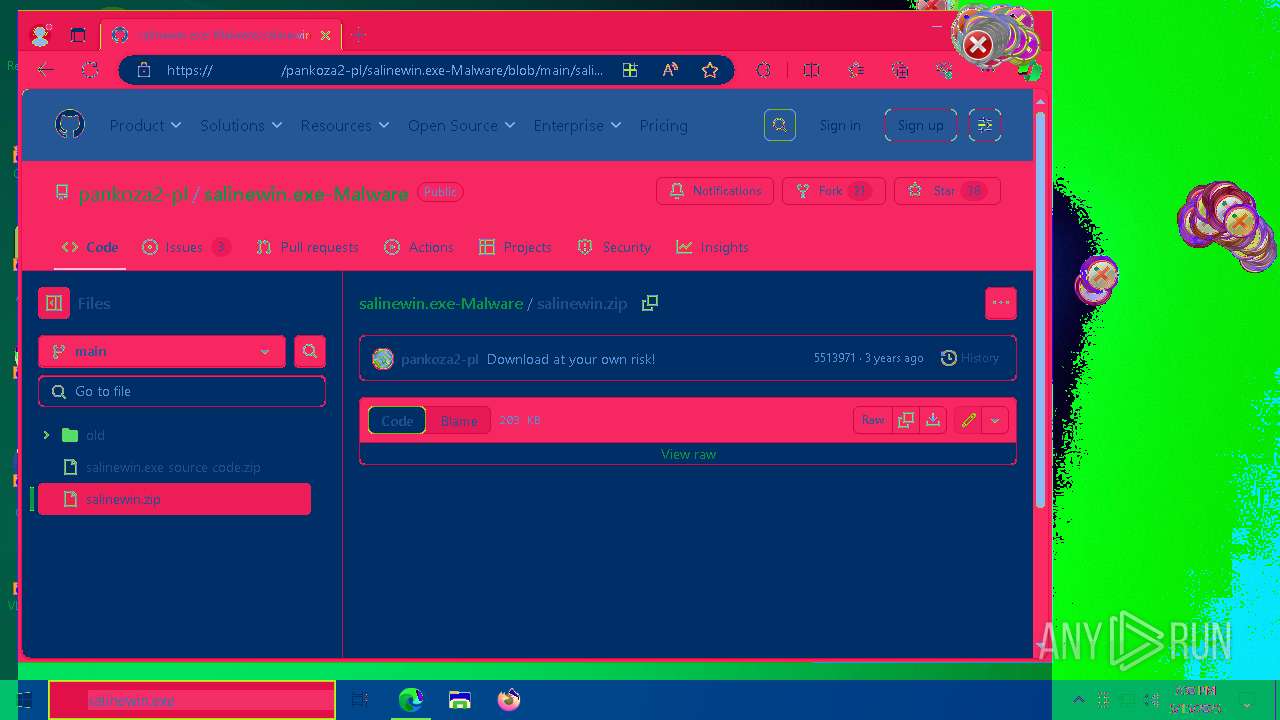Edit file with the pencil icon
The width and height of the screenshot is (1280, 720).
[x=968, y=421]
